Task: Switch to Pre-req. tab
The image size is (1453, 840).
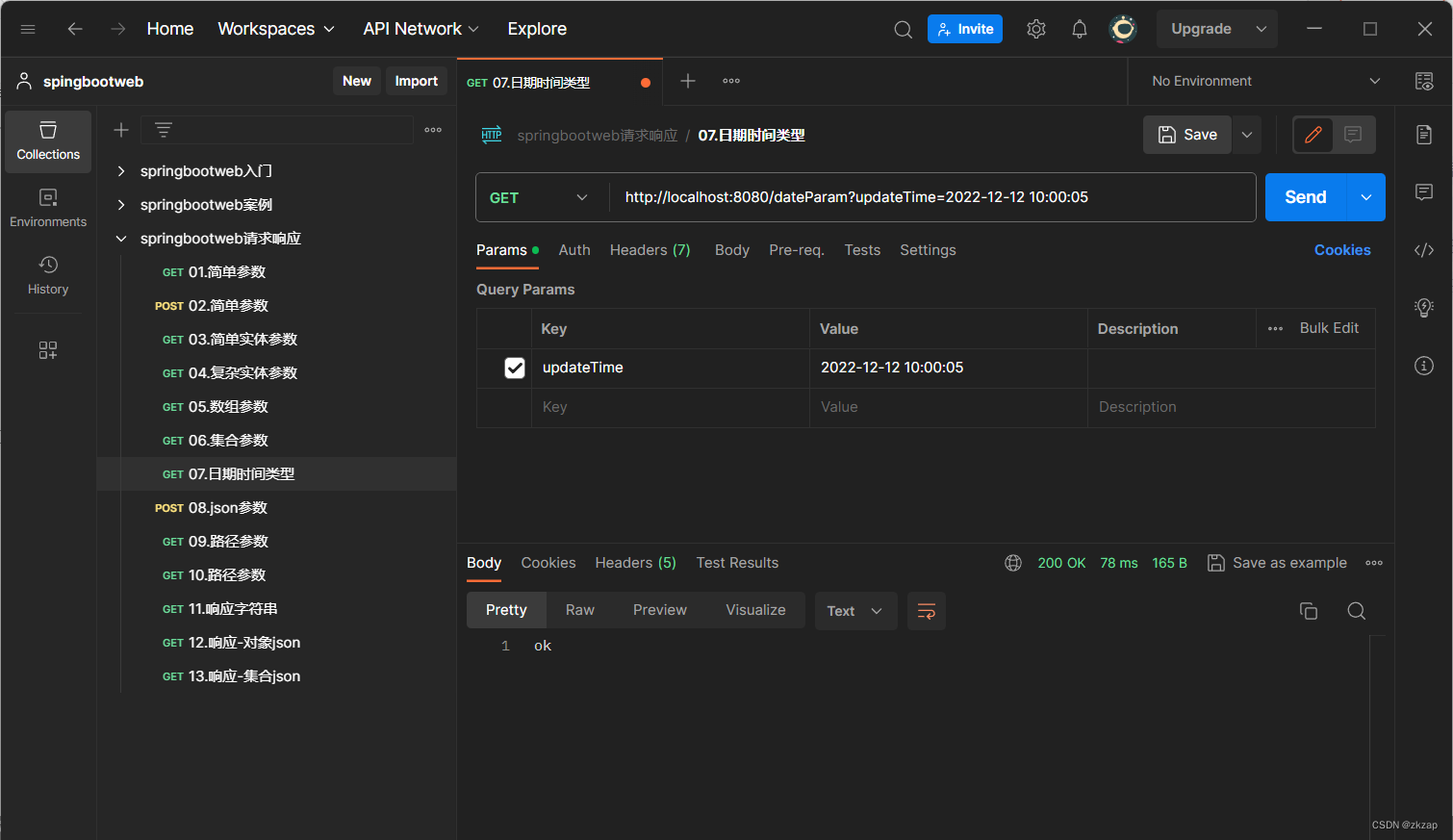Action: [x=796, y=250]
